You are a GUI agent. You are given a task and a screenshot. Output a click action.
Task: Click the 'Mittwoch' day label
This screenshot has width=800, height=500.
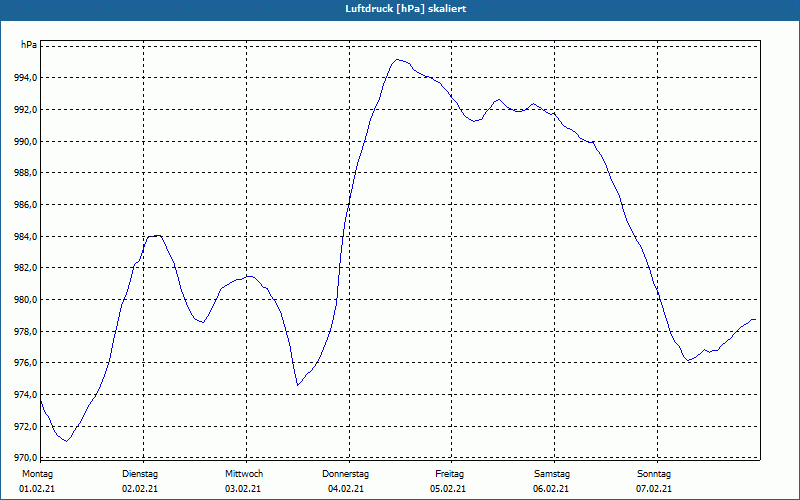(244, 474)
